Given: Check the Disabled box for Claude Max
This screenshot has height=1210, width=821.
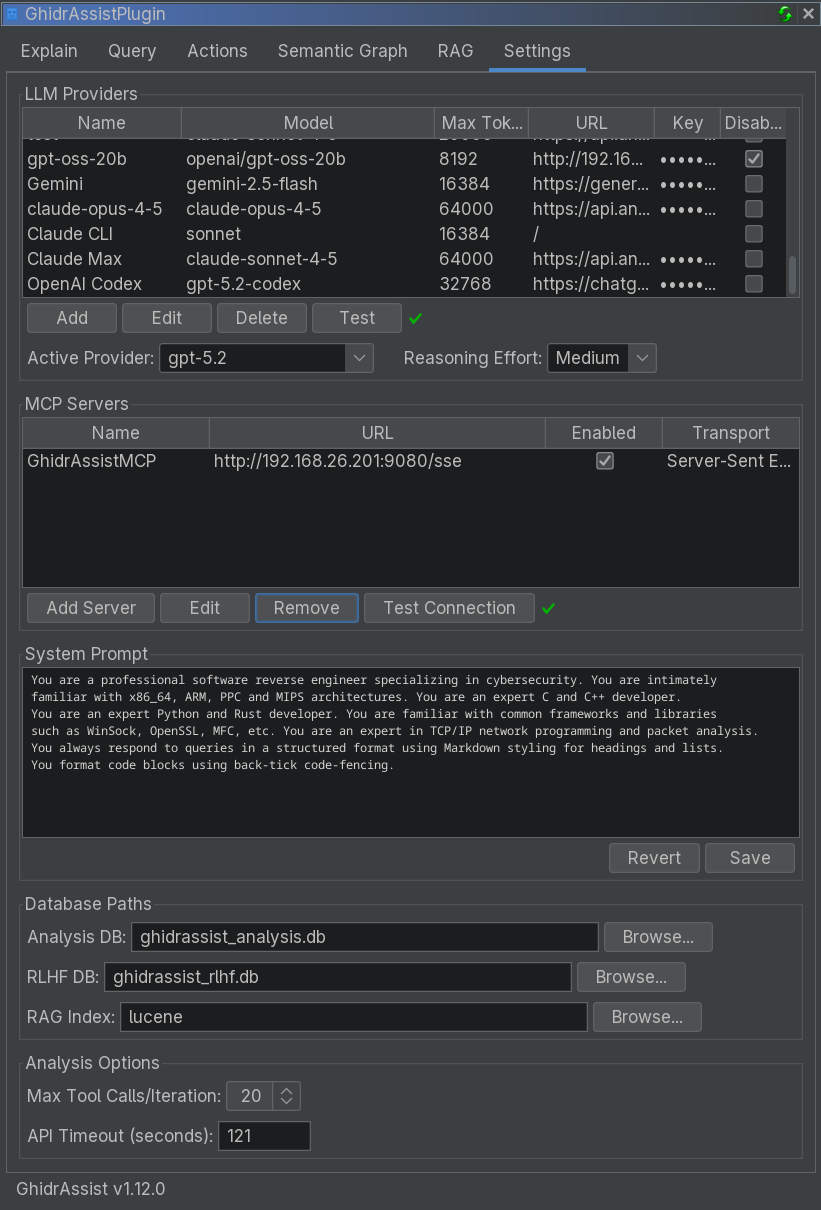Looking at the screenshot, I should coord(753,258).
